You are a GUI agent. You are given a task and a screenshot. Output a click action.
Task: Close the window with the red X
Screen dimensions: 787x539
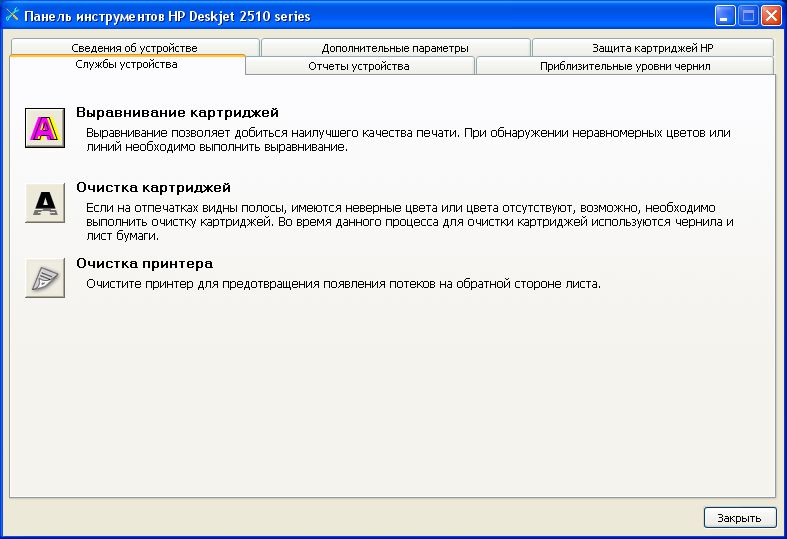coord(771,16)
